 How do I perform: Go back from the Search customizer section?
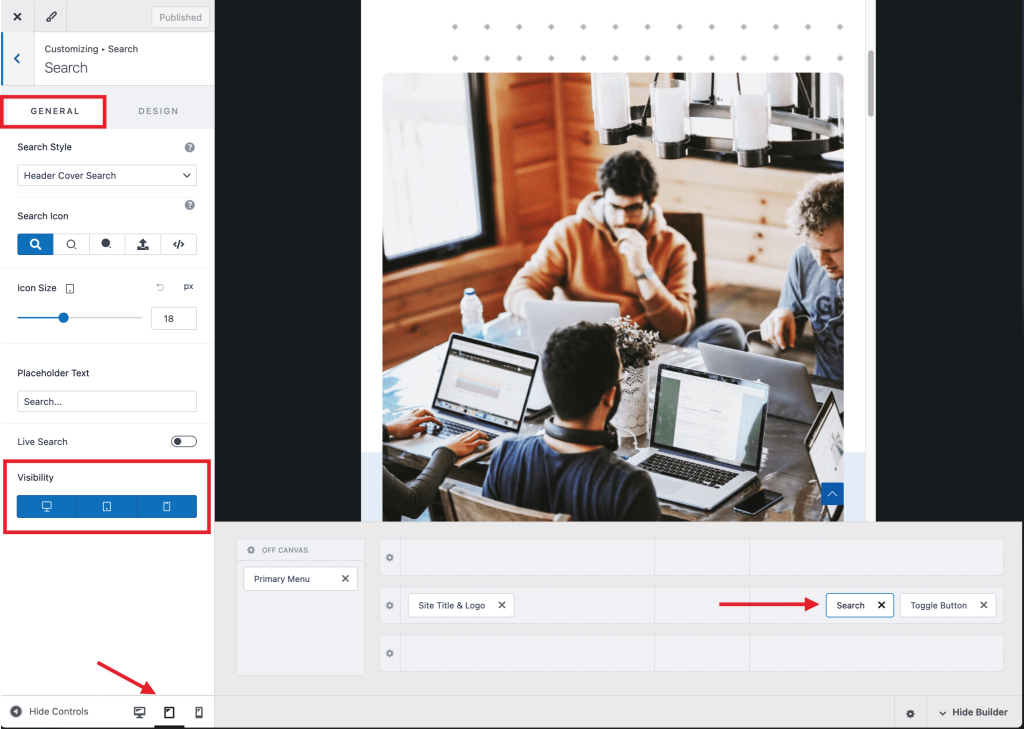click(x=17, y=59)
